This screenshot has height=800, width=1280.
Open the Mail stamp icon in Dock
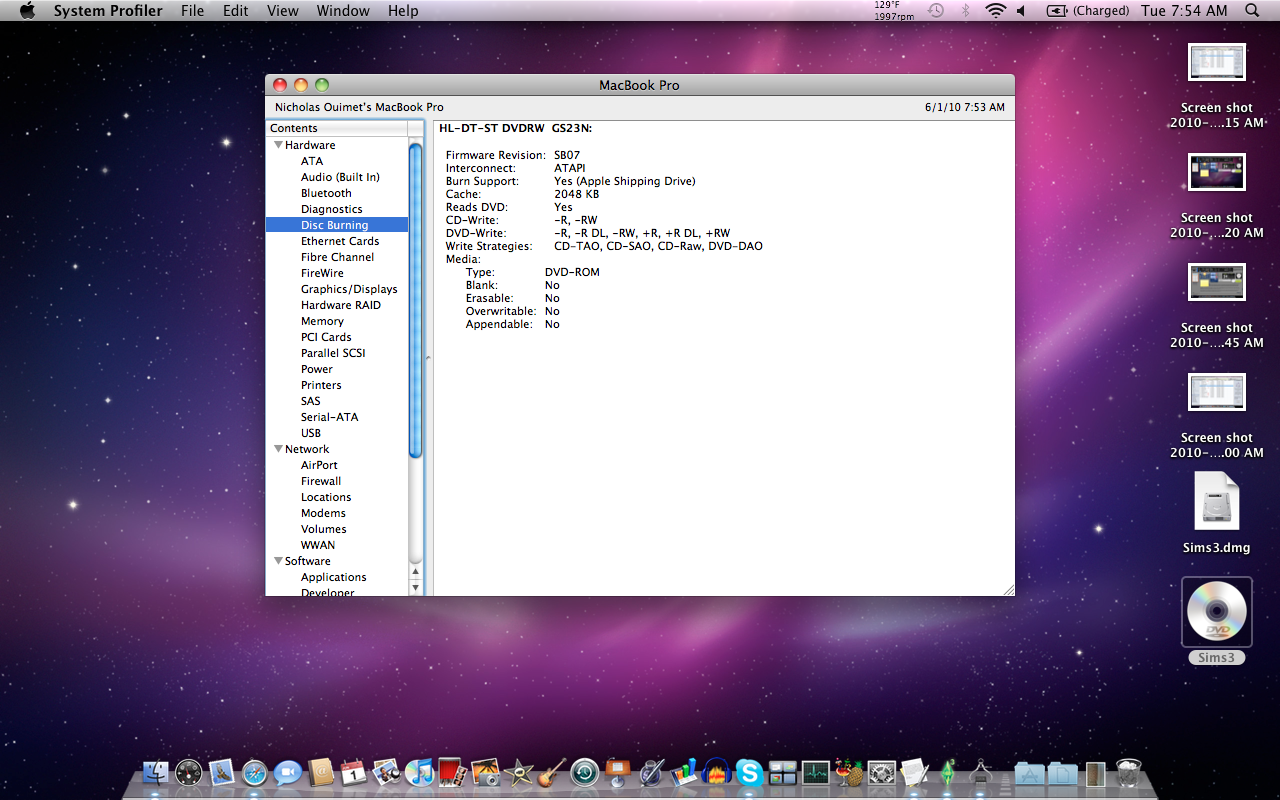coord(222,772)
